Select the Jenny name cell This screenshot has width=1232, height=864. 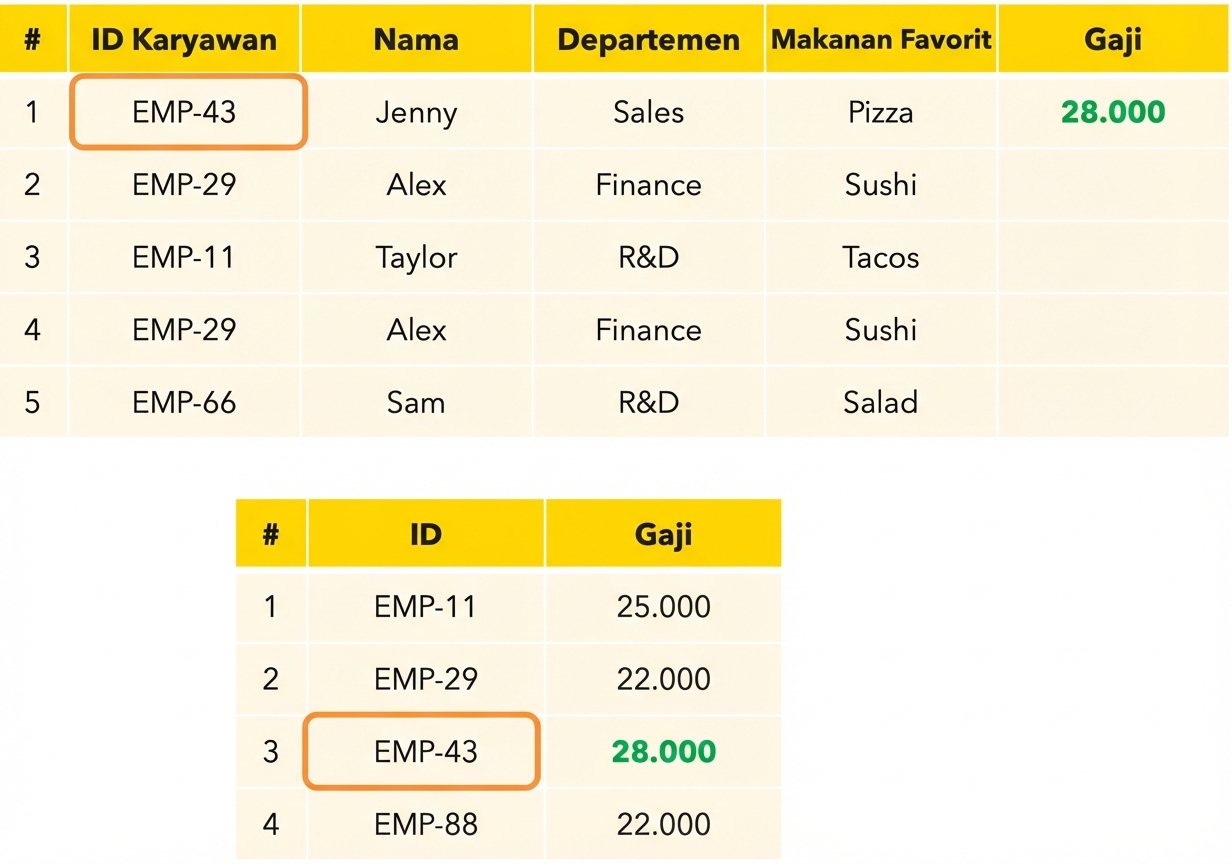(x=416, y=112)
